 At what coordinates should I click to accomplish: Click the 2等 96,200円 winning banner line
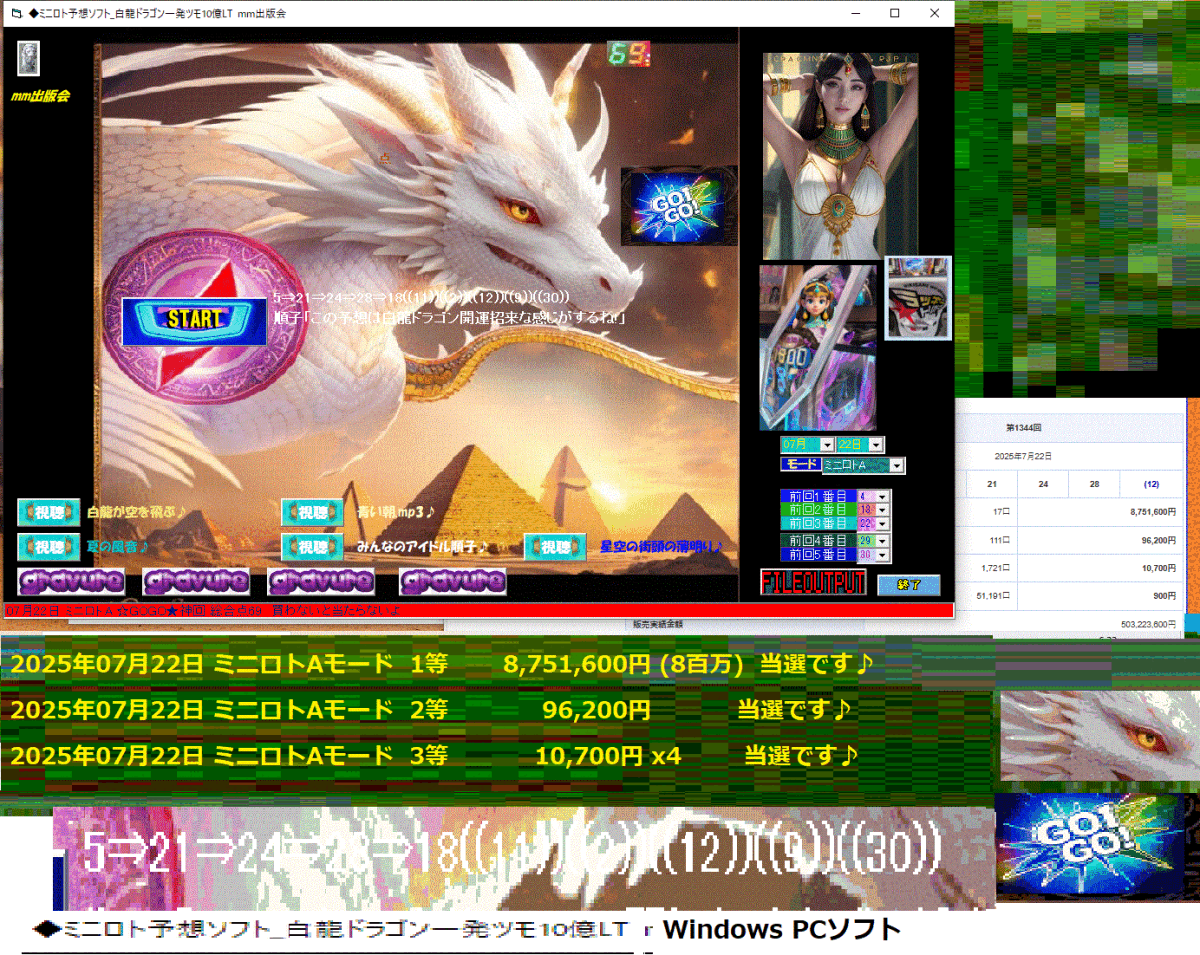(431, 710)
